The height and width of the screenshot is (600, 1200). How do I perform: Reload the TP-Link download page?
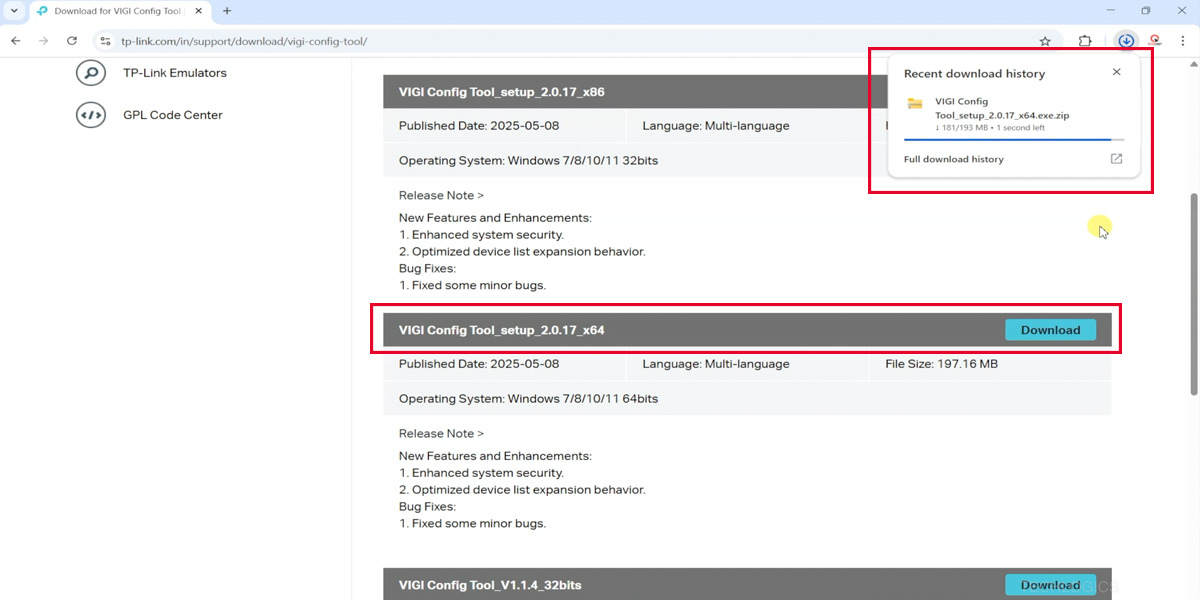point(72,41)
